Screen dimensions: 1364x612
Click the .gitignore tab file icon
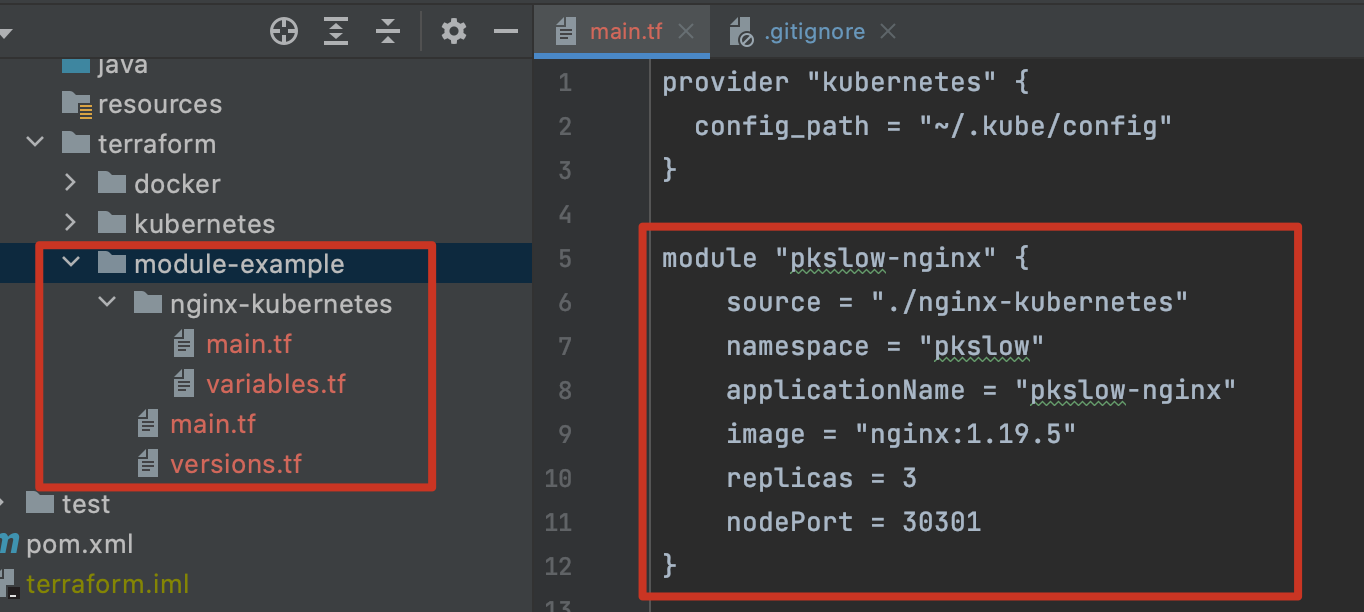[741, 31]
